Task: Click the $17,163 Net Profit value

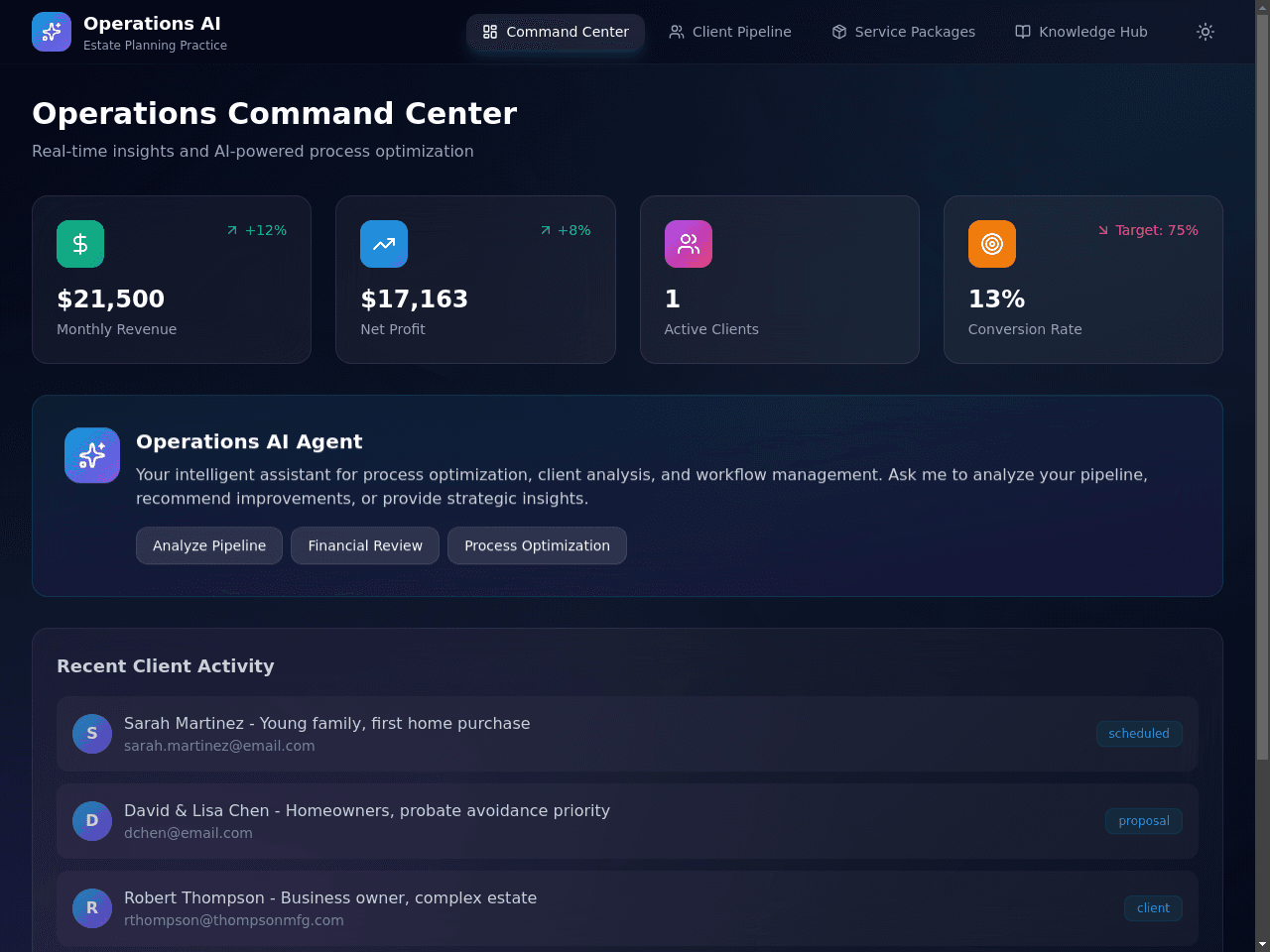Action: pyautogui.click(x=415, y=298)
